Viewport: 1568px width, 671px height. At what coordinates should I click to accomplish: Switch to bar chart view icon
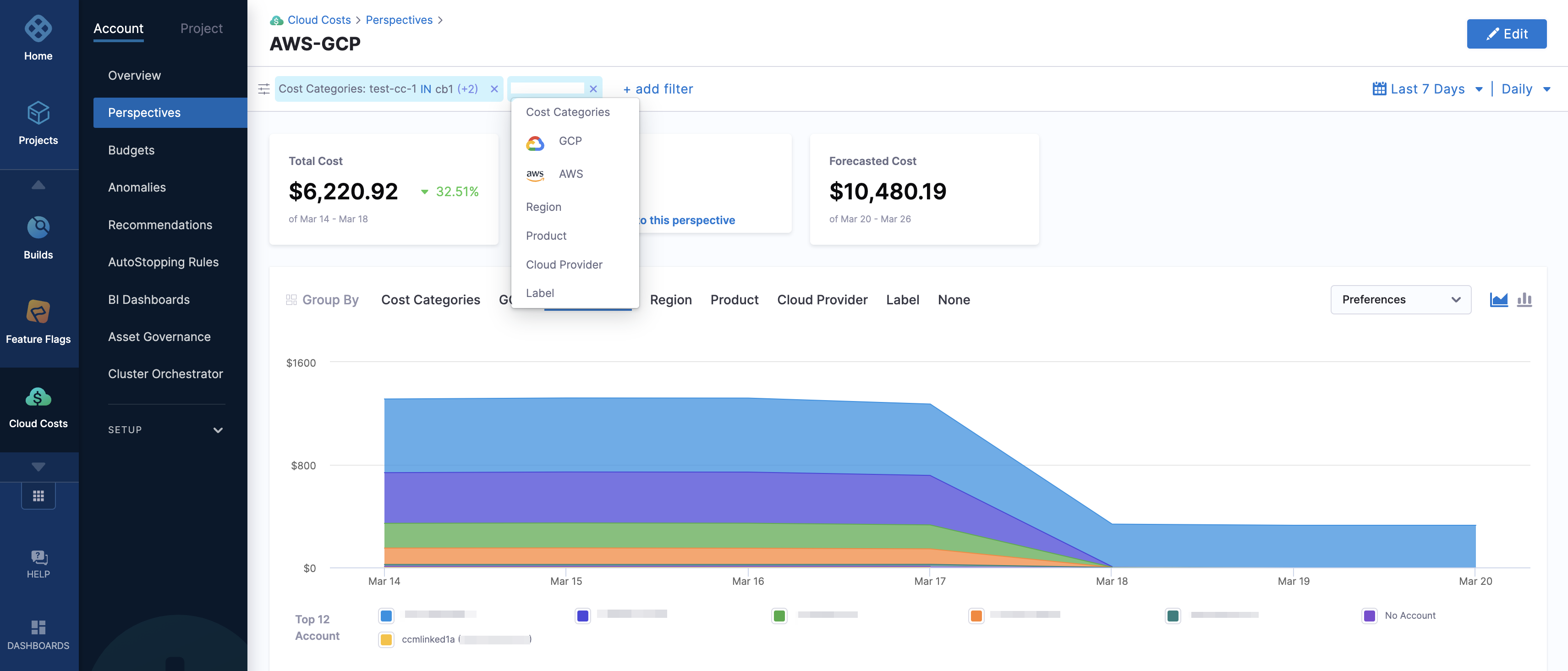(1524, 300)
